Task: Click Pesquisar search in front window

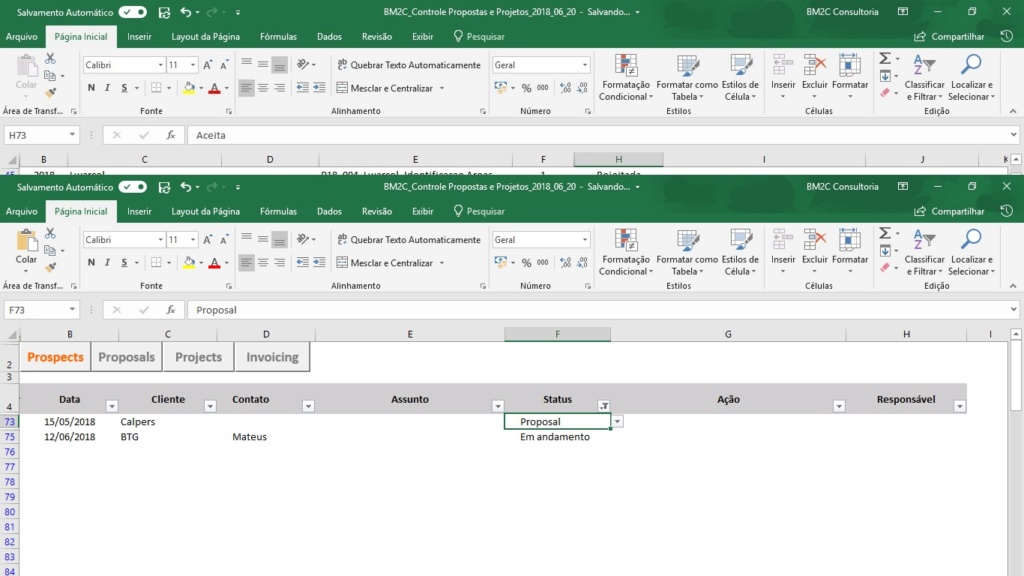Action: click(x=479, y=212)
